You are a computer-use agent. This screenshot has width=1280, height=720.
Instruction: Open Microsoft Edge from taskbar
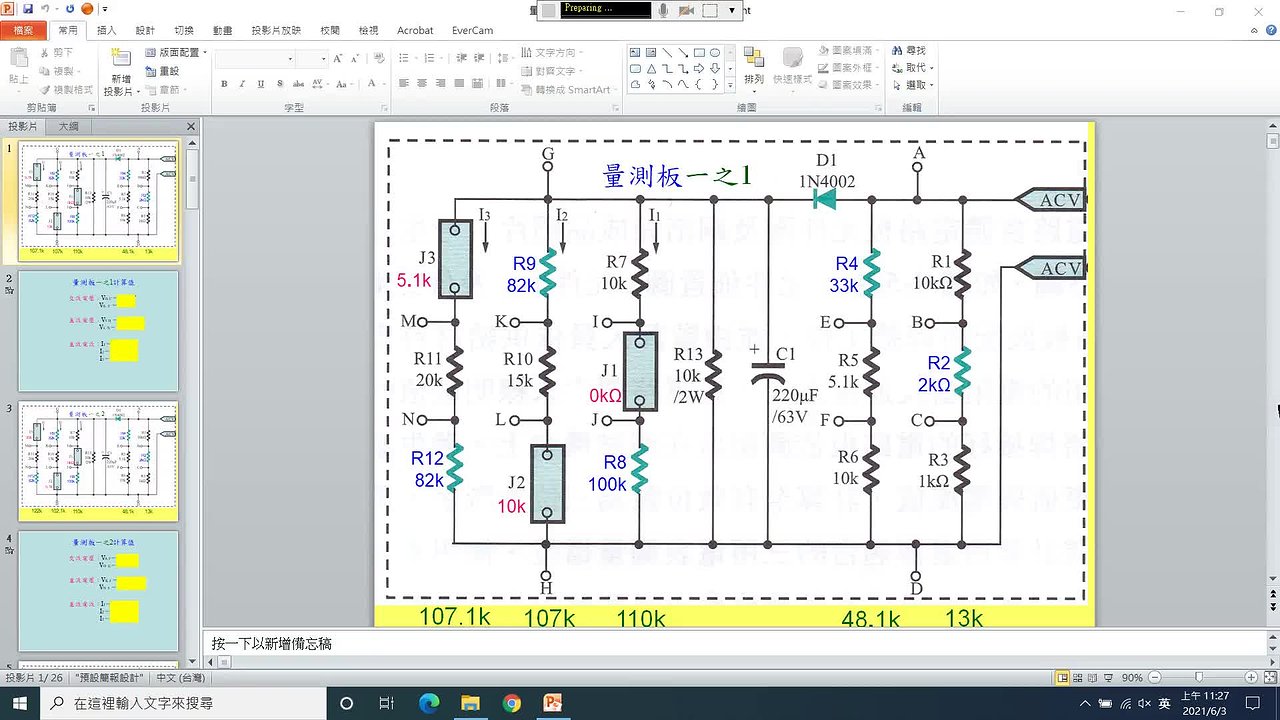pyautogui.click(x=429, y=703)
